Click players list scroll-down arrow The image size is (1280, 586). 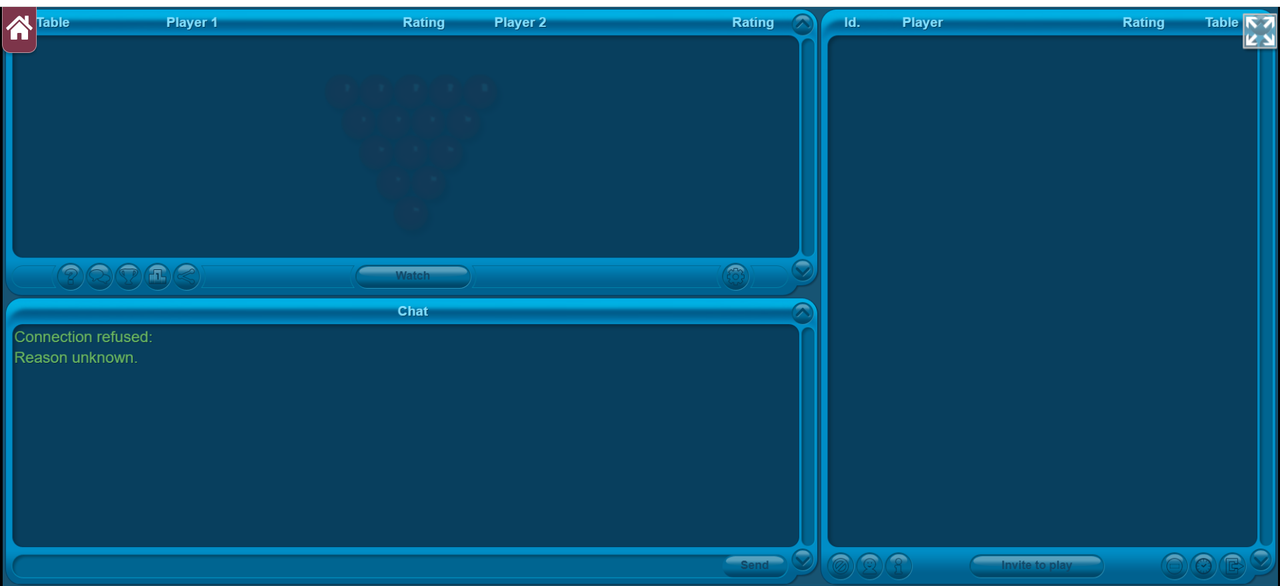[x=1261, y=560]
